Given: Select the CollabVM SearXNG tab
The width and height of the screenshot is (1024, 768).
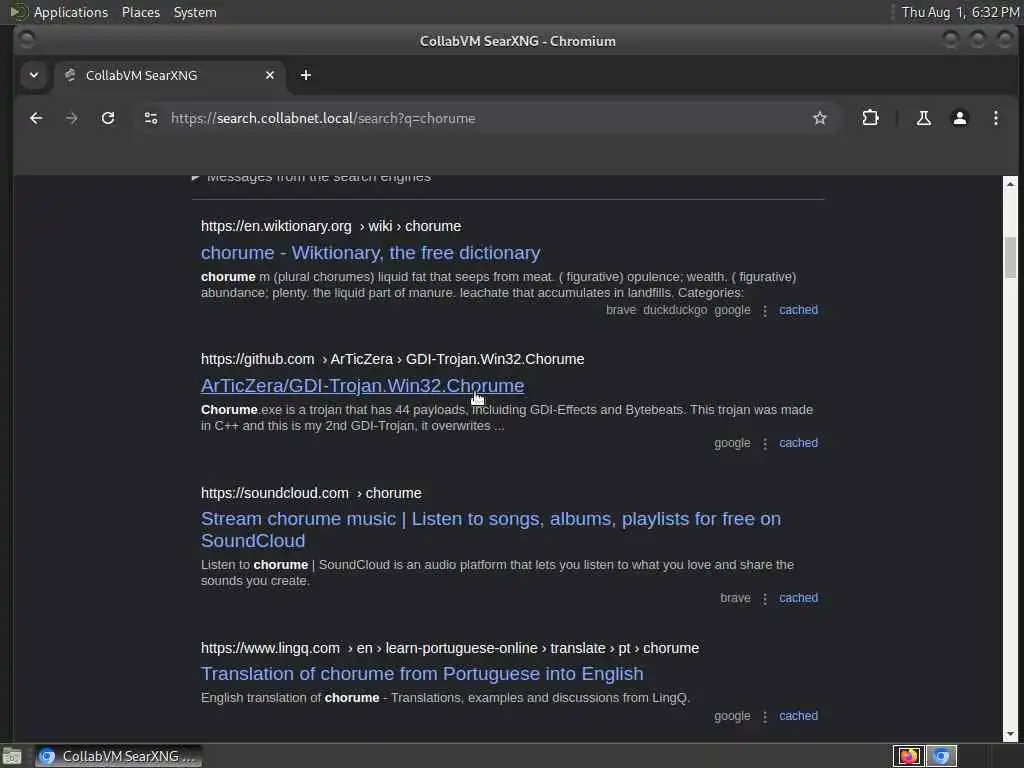Looking at the screenshot, I should [x=169, y=75].
